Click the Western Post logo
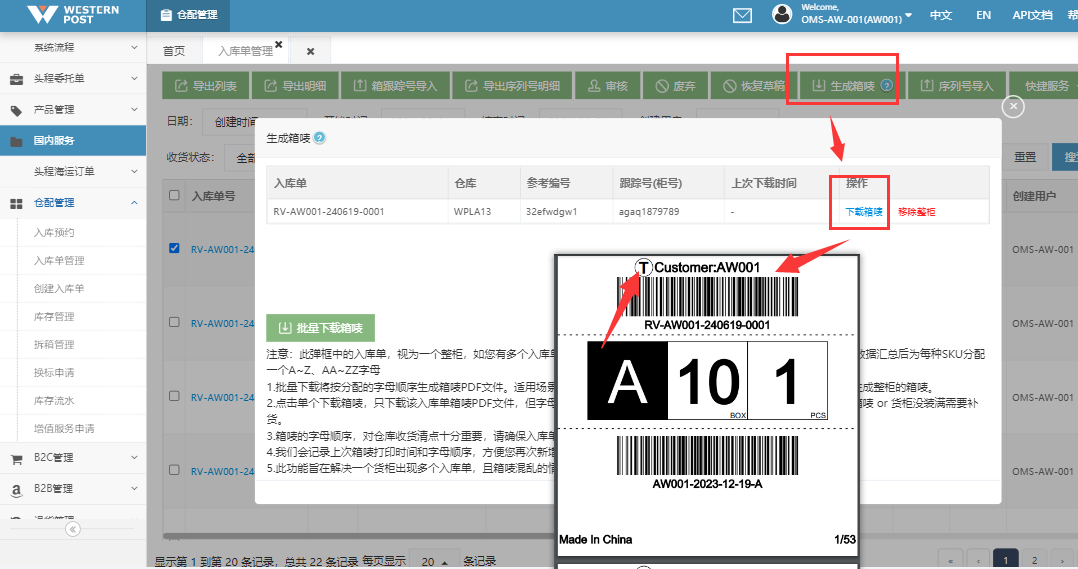 (73, 14)
